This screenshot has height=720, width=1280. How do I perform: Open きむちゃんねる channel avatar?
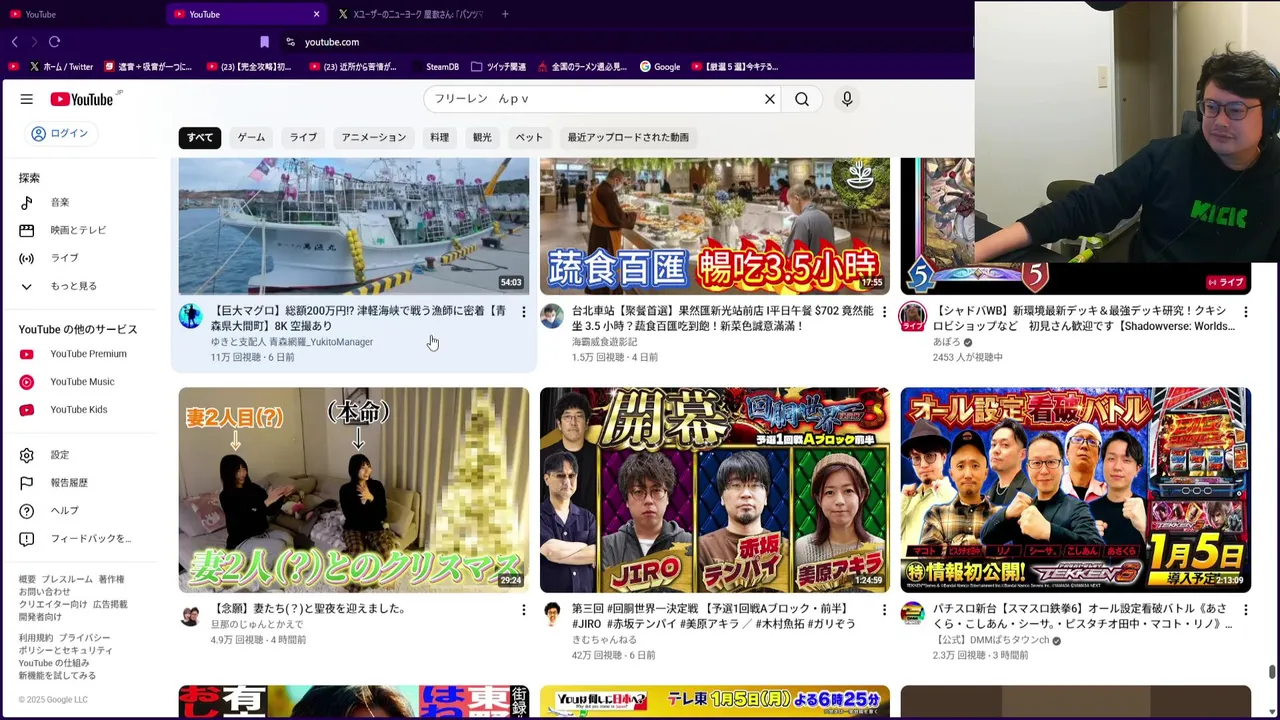pyautogui.click(x=552, y=614)
